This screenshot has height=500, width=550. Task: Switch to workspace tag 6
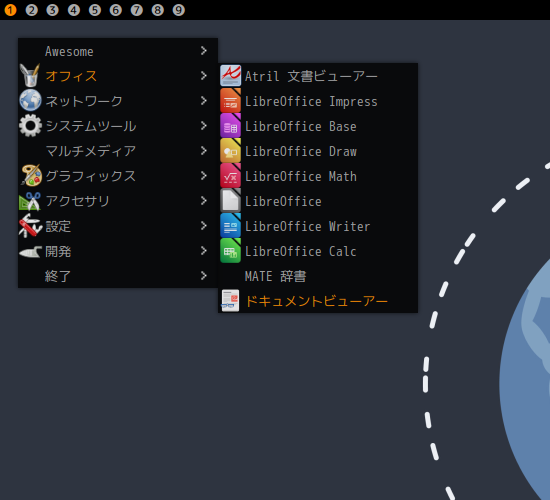116,10
